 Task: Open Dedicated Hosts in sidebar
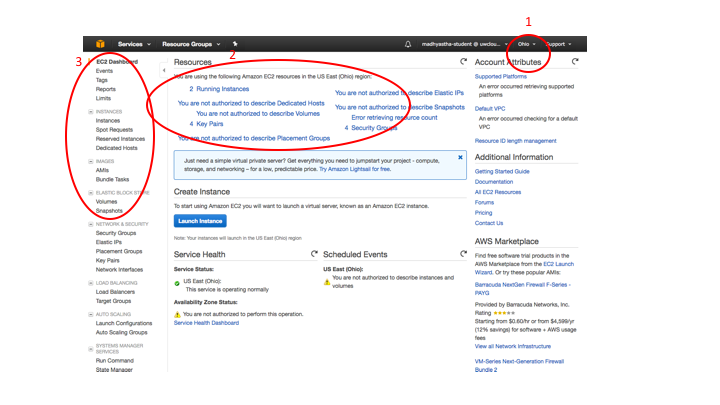[x=117, y=148]
